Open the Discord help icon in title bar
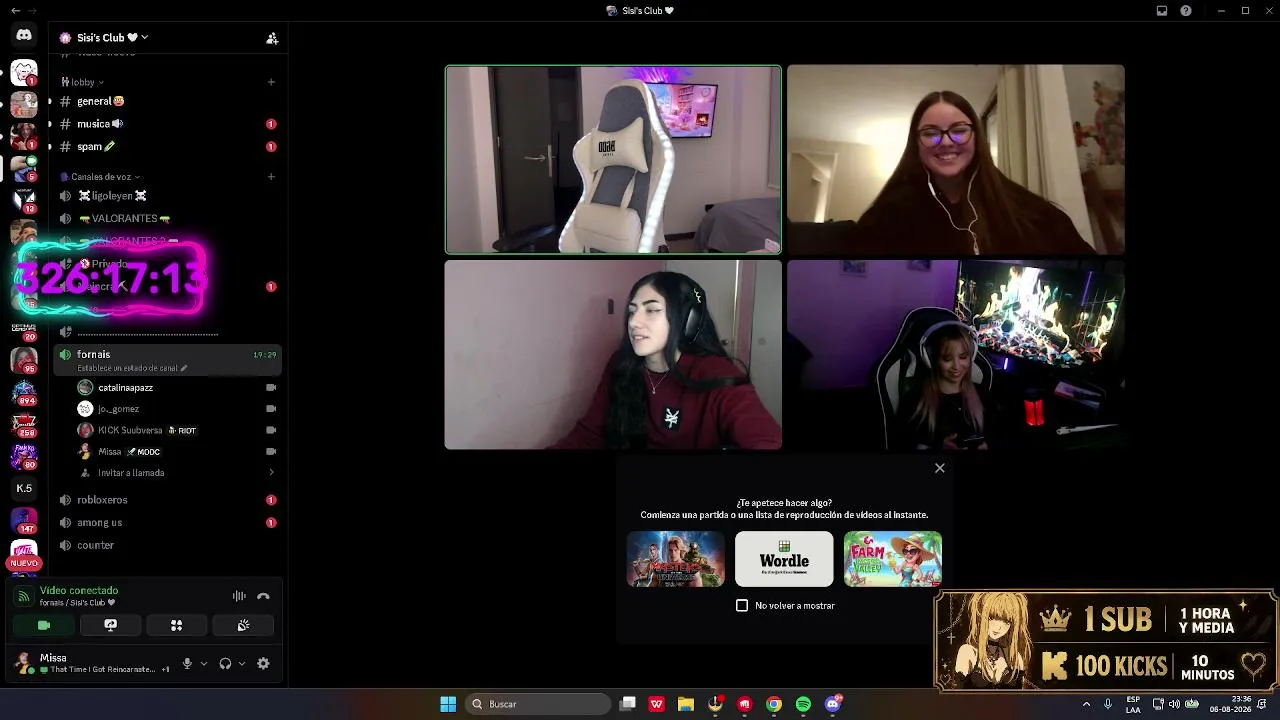 [x=1186, y=11]
